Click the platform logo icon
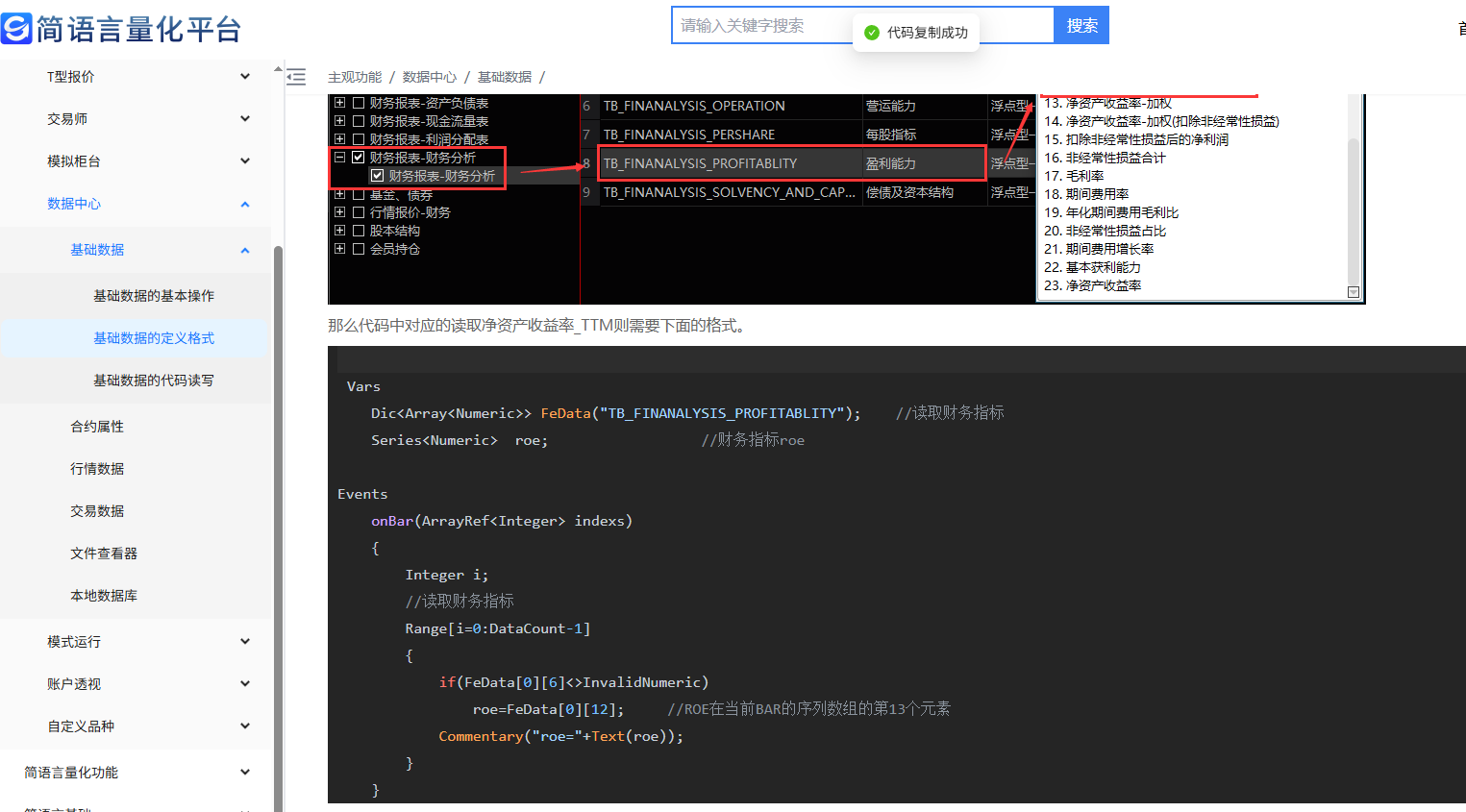Screen dimensions: 1466x812 17,28
